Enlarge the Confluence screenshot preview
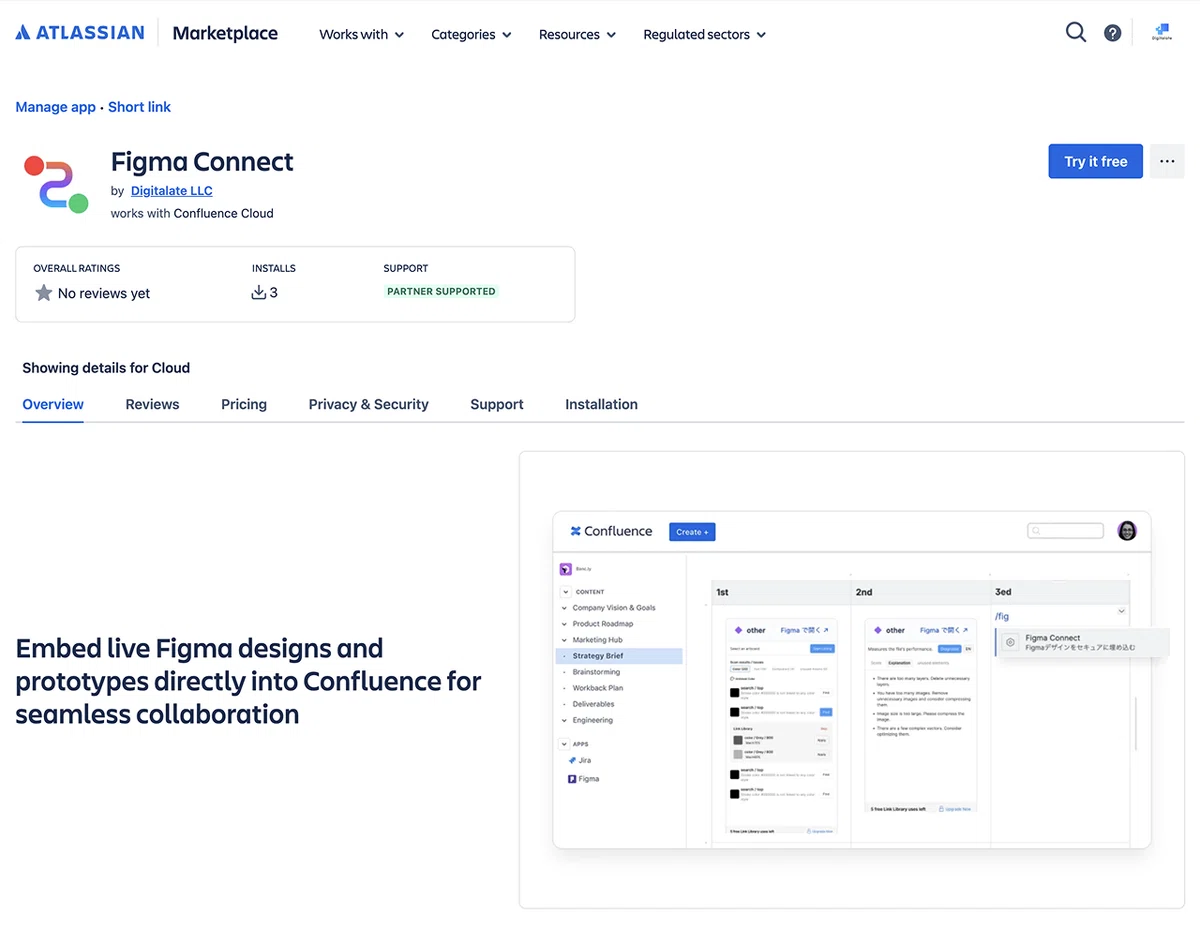The width and height of the screenshot is (1200, 931). [x=852, y=680]
